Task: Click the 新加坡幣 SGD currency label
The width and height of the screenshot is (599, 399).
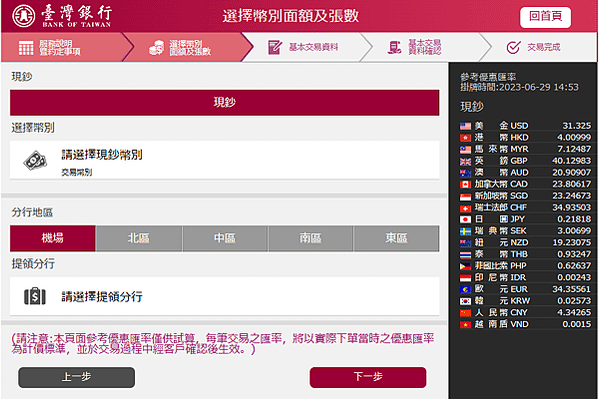Action: click(x=501, y=196)
